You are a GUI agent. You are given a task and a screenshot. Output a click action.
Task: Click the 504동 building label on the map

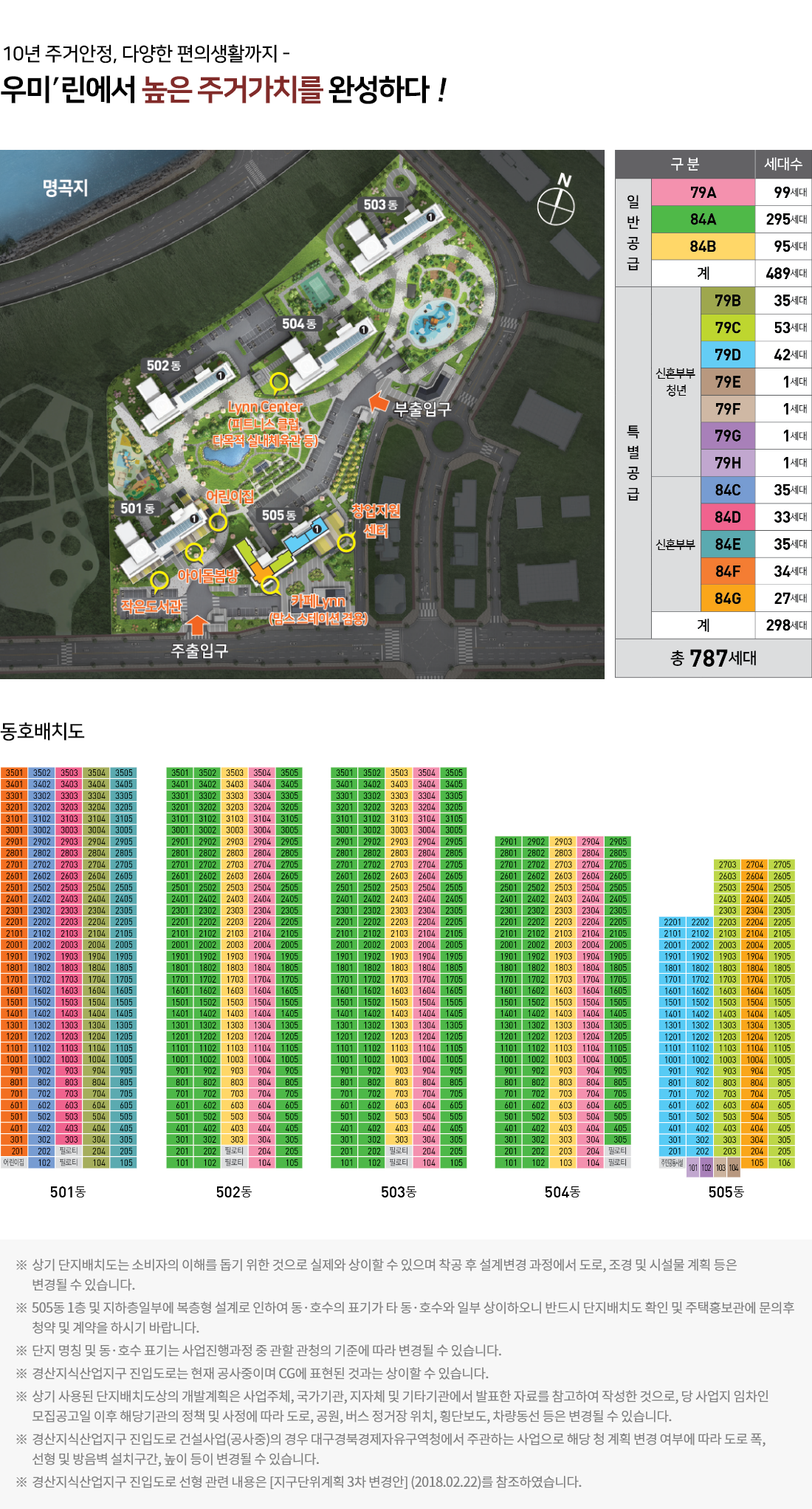pos(299,323)
